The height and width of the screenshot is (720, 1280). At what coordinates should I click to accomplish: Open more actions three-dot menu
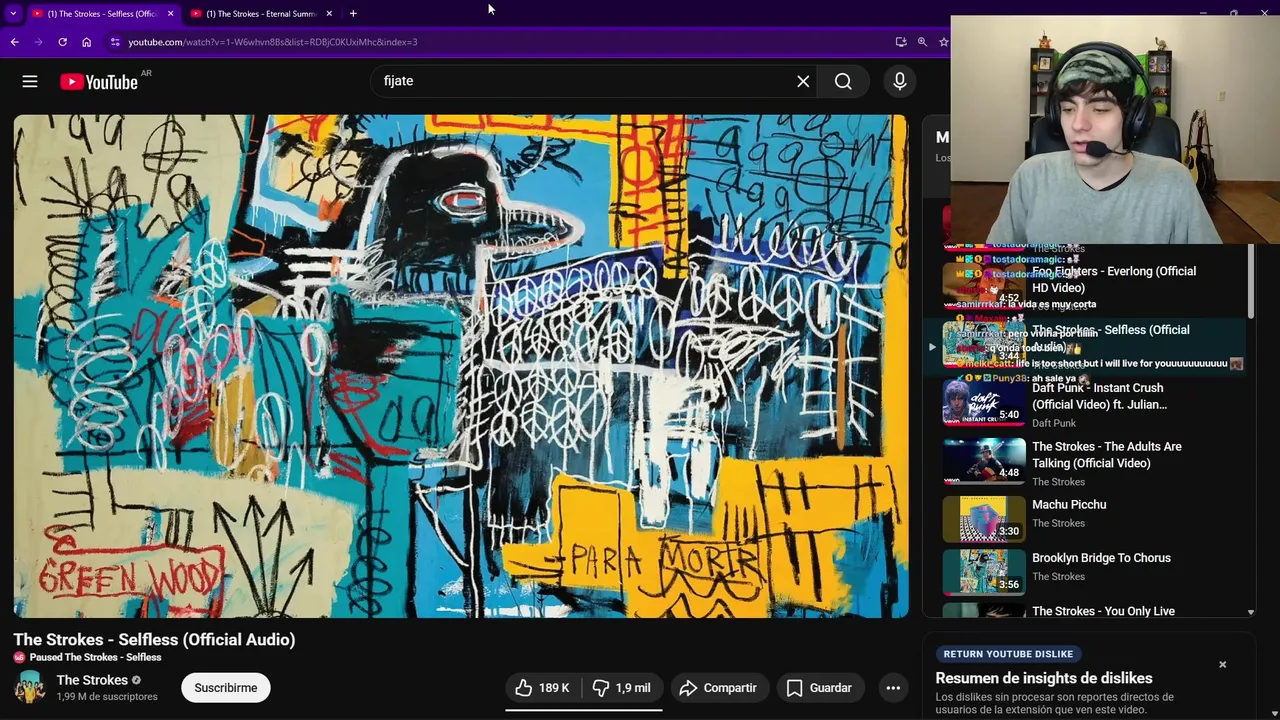coord(893,688)
